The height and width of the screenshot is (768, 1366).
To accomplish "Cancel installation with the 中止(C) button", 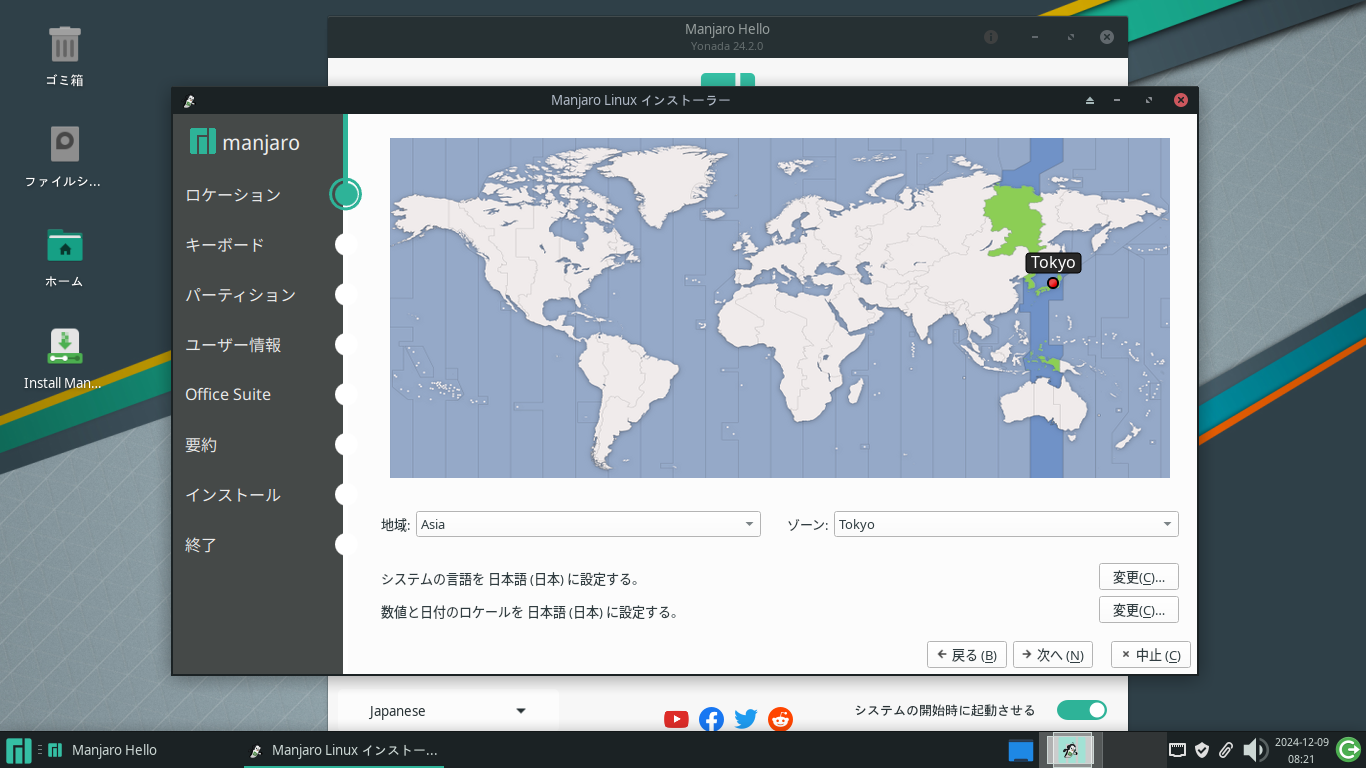I will (x=1151, y=655).
